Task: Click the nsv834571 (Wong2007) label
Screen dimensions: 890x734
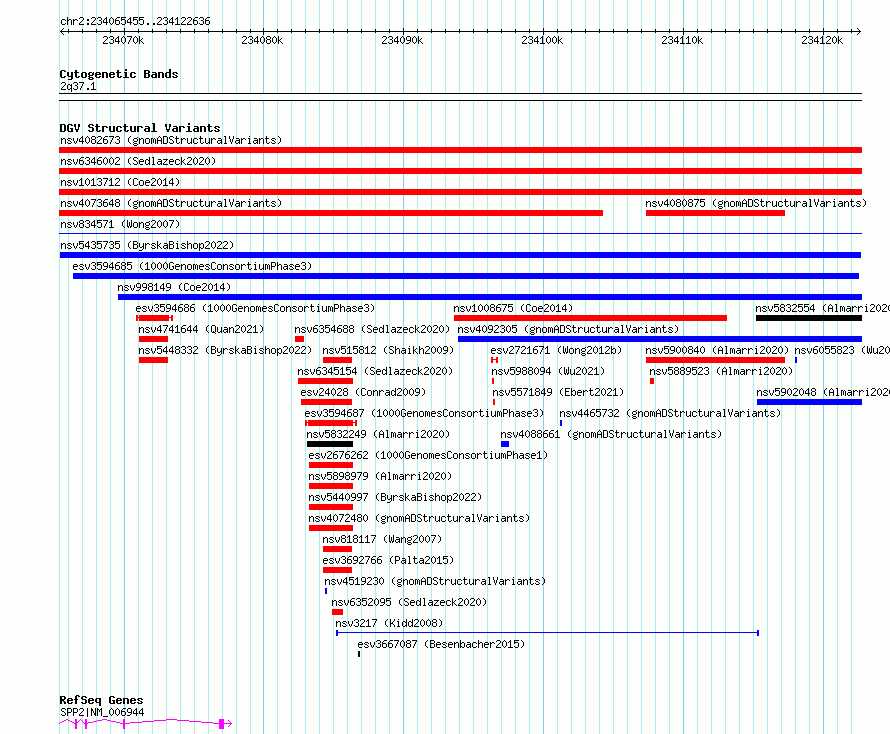Action: pos(120,224)
